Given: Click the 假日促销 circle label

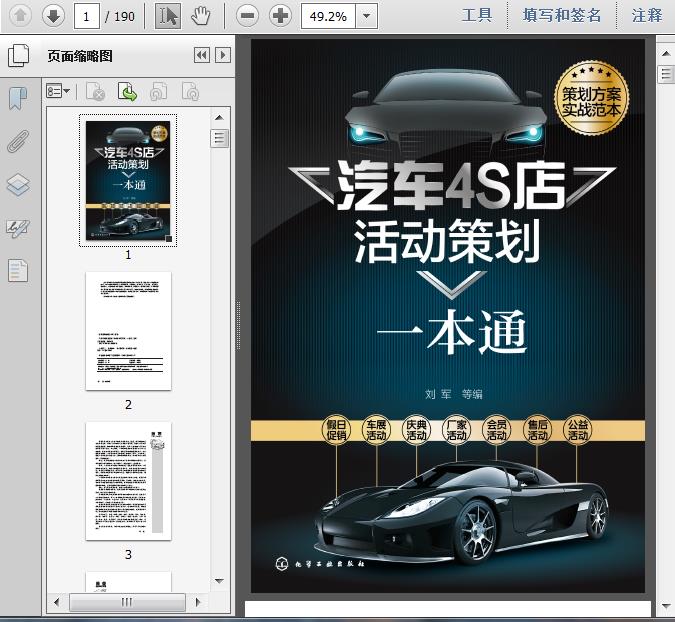Looking at the screenshot, I should 336,430.
